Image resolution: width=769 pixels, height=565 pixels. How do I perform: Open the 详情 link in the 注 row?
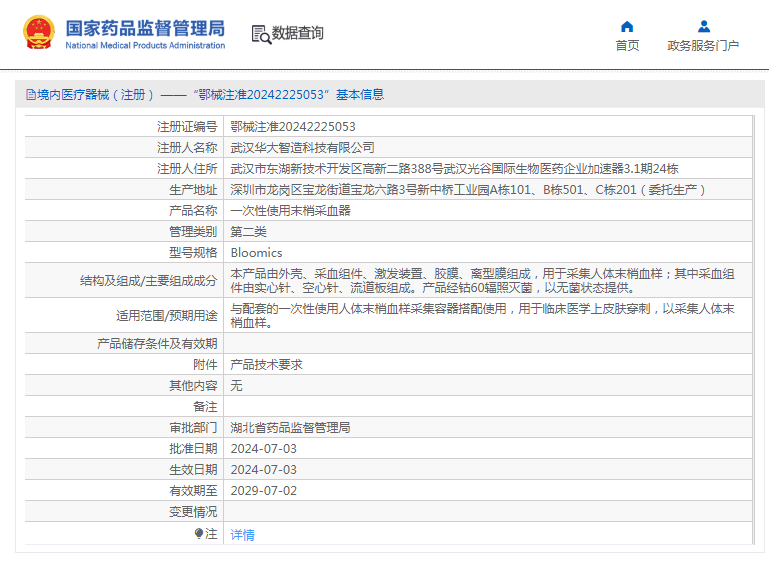(x=242, y=535)
